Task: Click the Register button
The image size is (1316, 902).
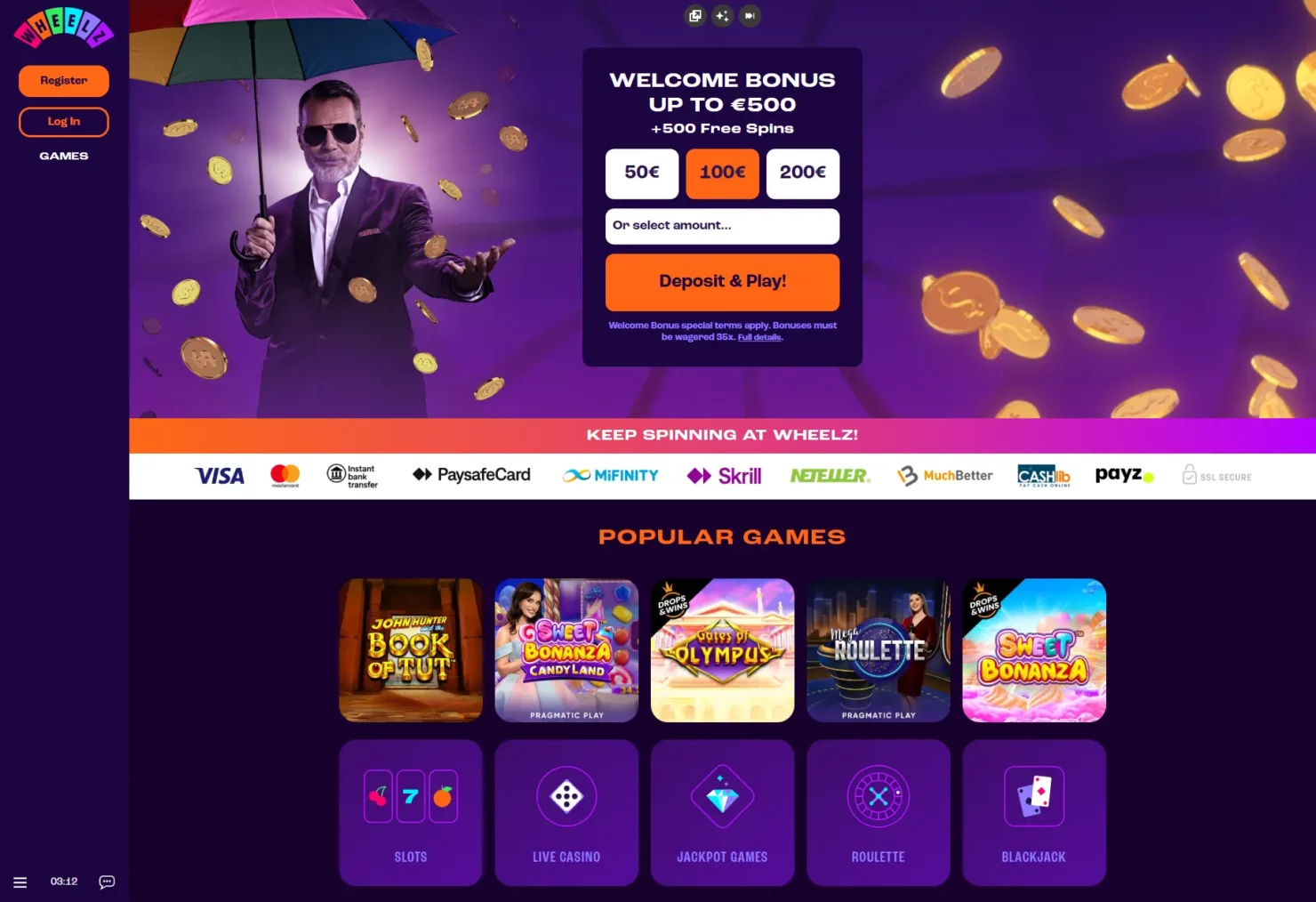Action: (x=64, y=81)
